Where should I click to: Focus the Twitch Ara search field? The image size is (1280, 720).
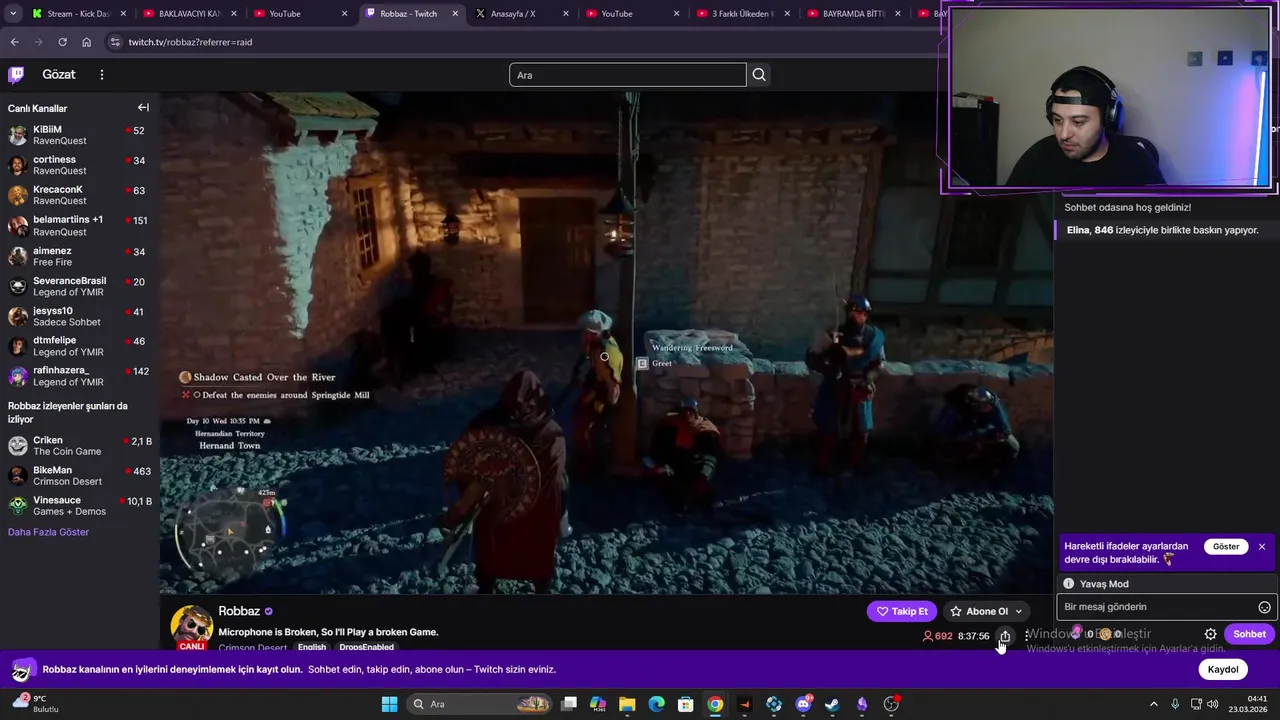tap(627, 75)
